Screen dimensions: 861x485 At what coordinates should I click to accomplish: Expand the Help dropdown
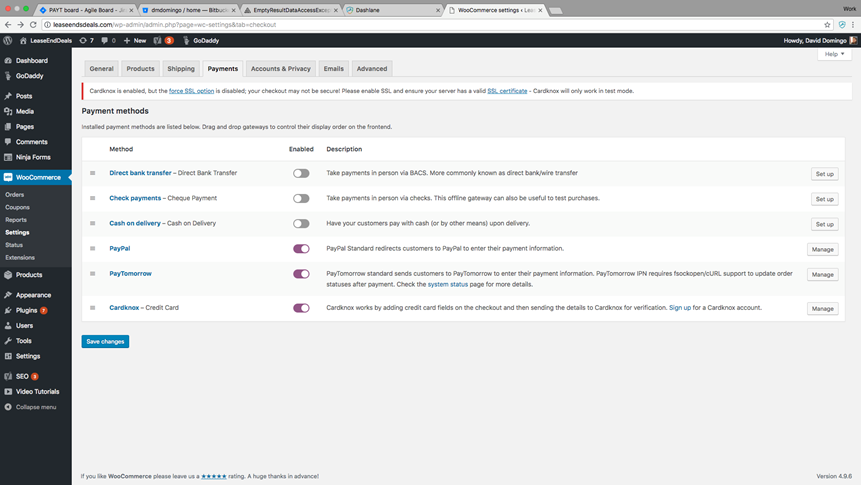(834, 54)
